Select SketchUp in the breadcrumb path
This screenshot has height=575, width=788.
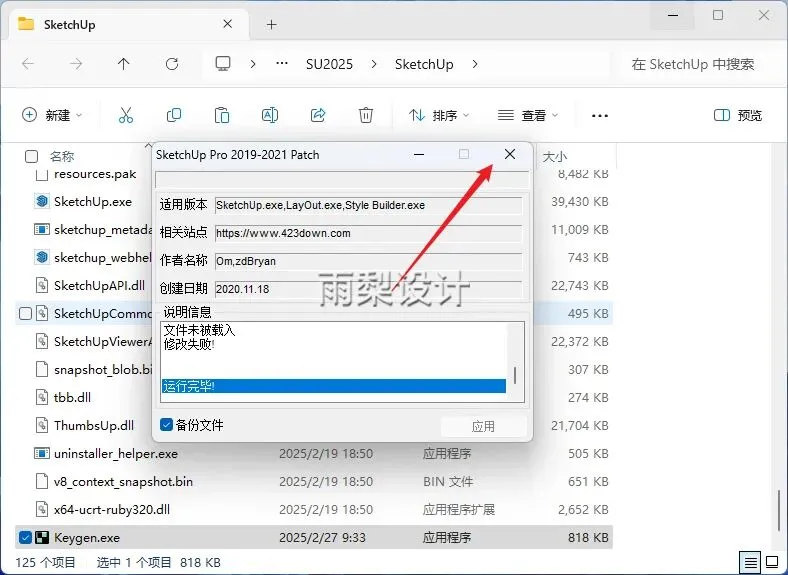tap(424, 64)
